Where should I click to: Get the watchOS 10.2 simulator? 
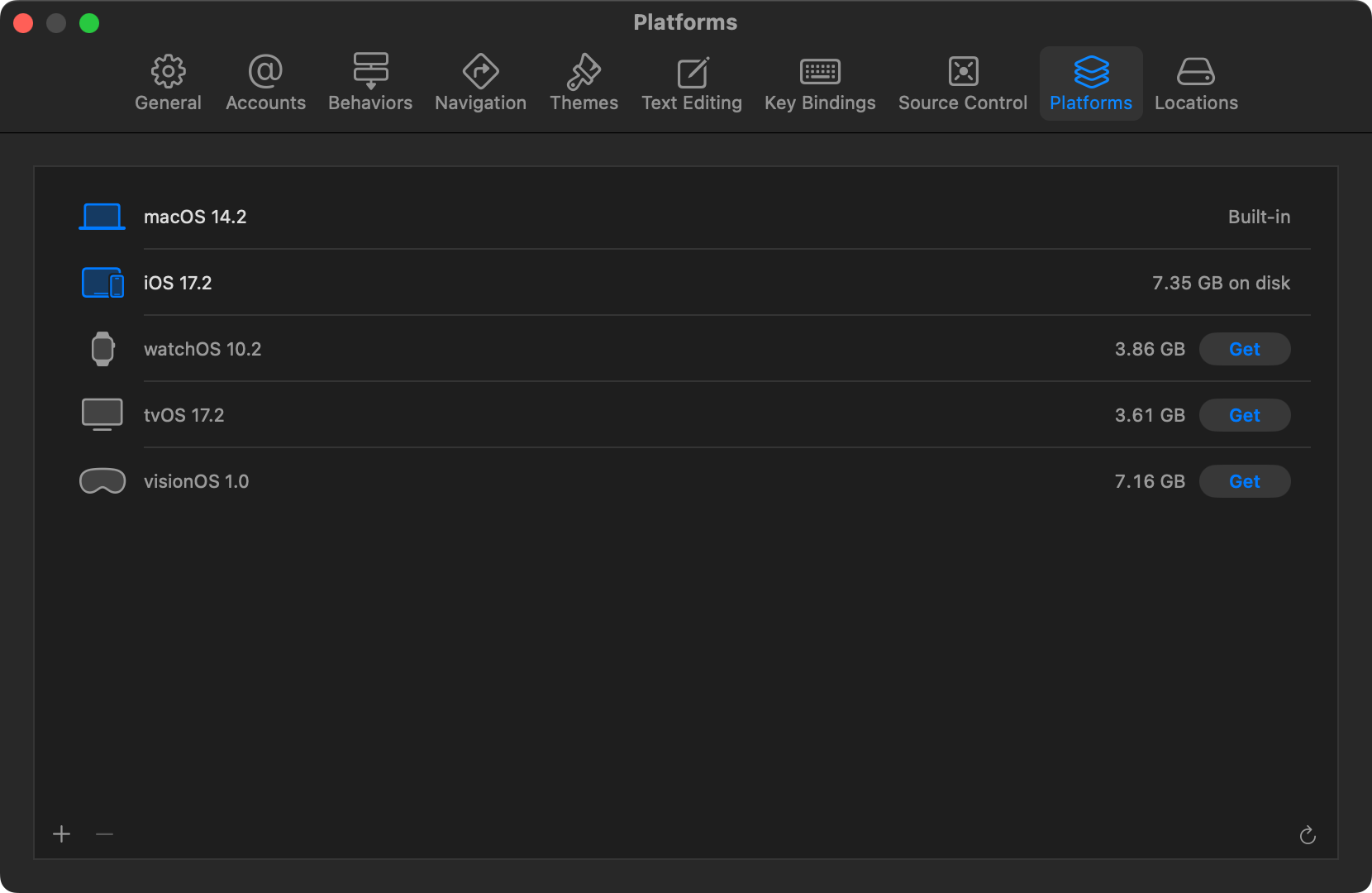click(x=1245, y=349)
